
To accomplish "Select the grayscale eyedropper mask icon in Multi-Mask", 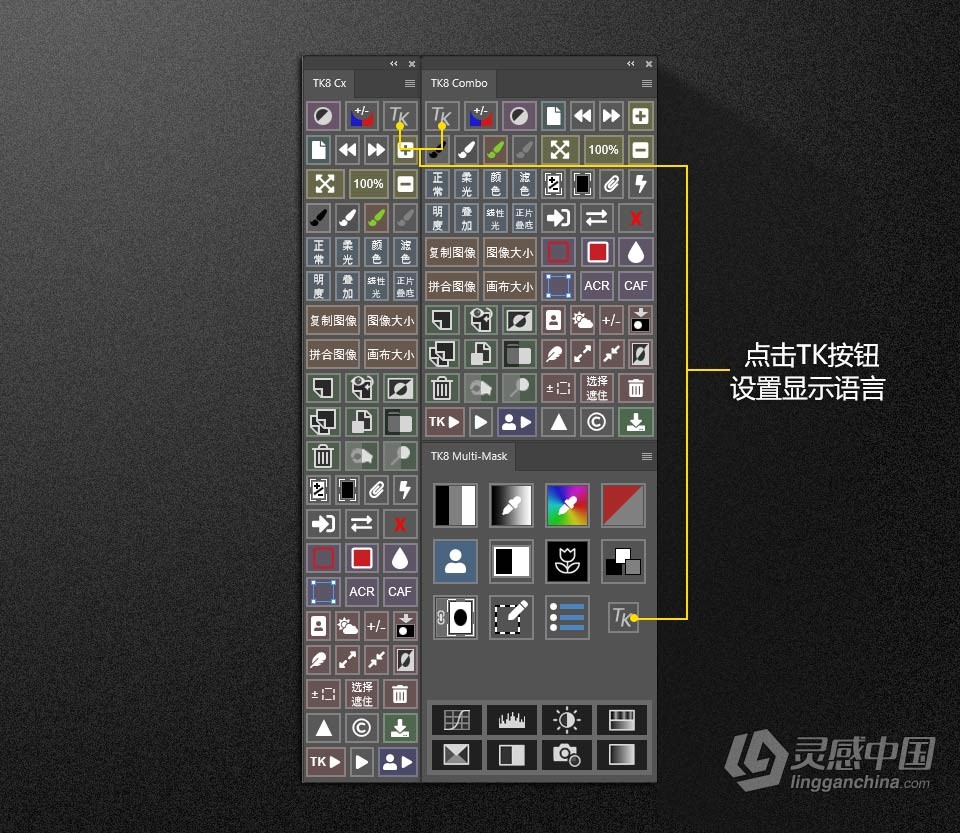I will [511, 505].
